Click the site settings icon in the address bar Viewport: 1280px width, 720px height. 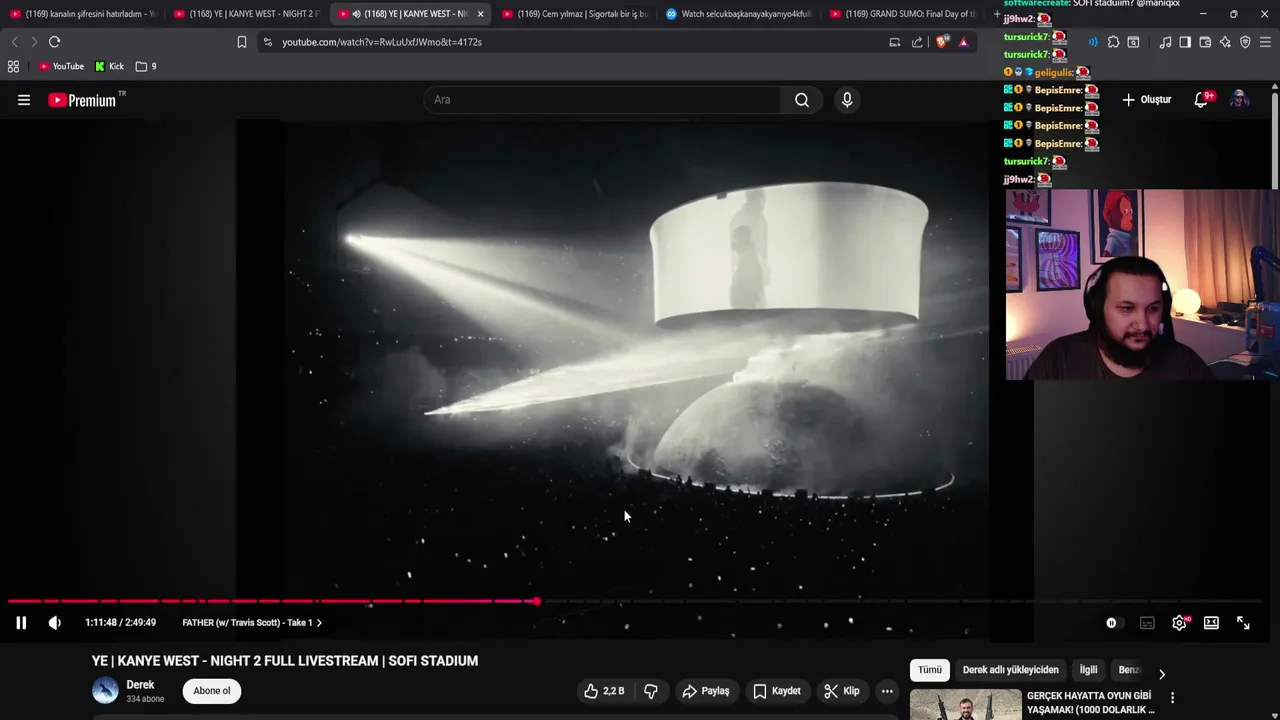coord(267,42)
